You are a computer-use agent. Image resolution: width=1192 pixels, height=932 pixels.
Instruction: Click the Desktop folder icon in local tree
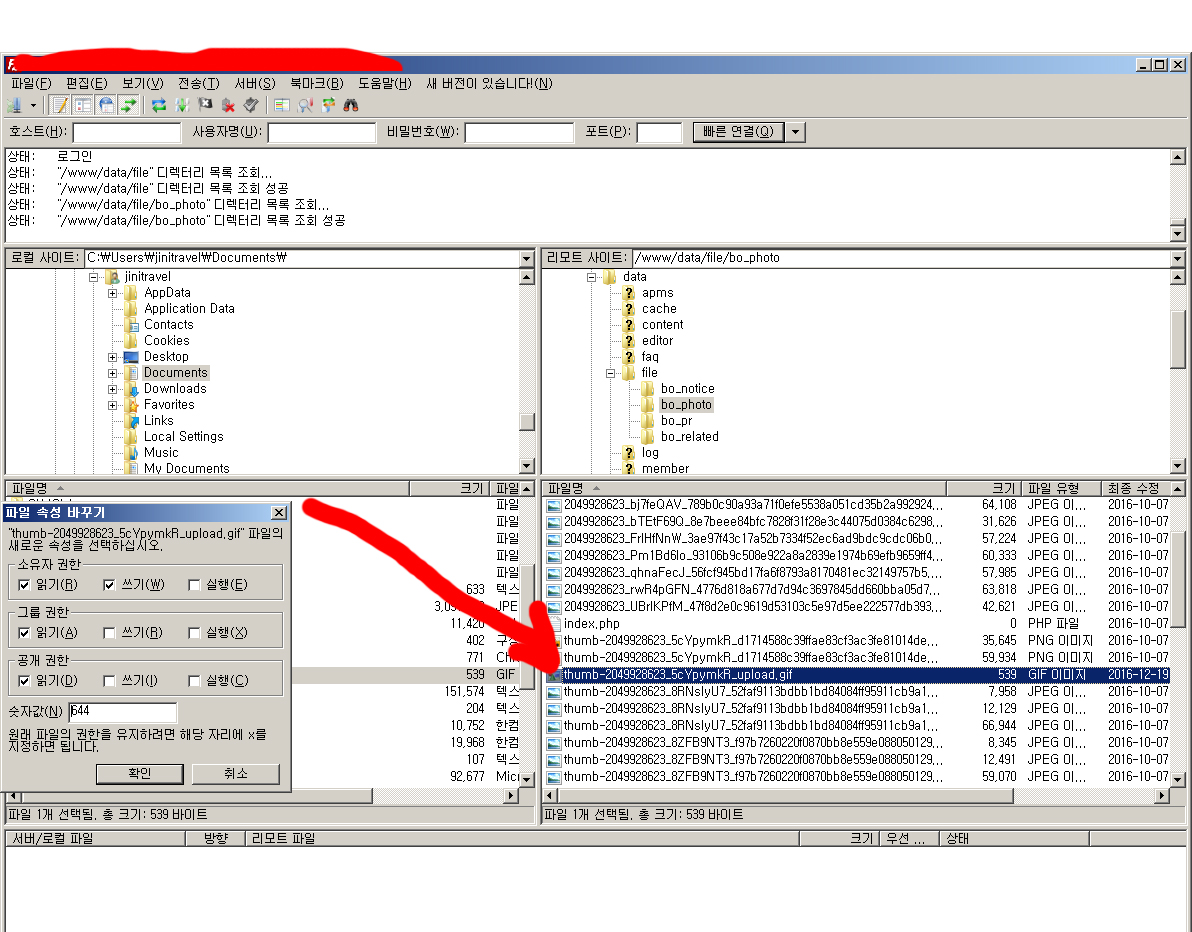point(131,357)
